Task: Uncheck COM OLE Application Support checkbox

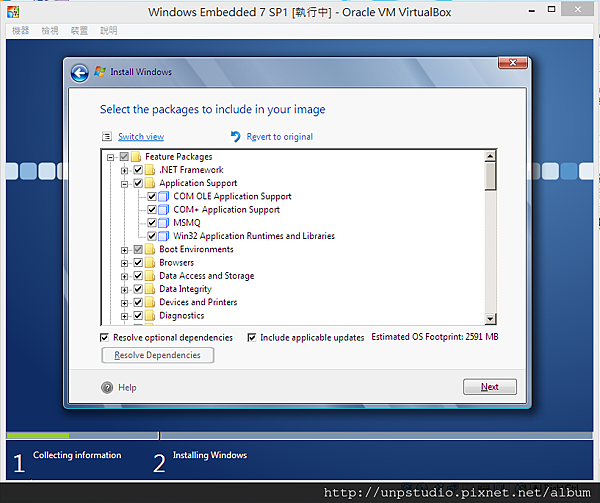Action: tap(152, 197)
